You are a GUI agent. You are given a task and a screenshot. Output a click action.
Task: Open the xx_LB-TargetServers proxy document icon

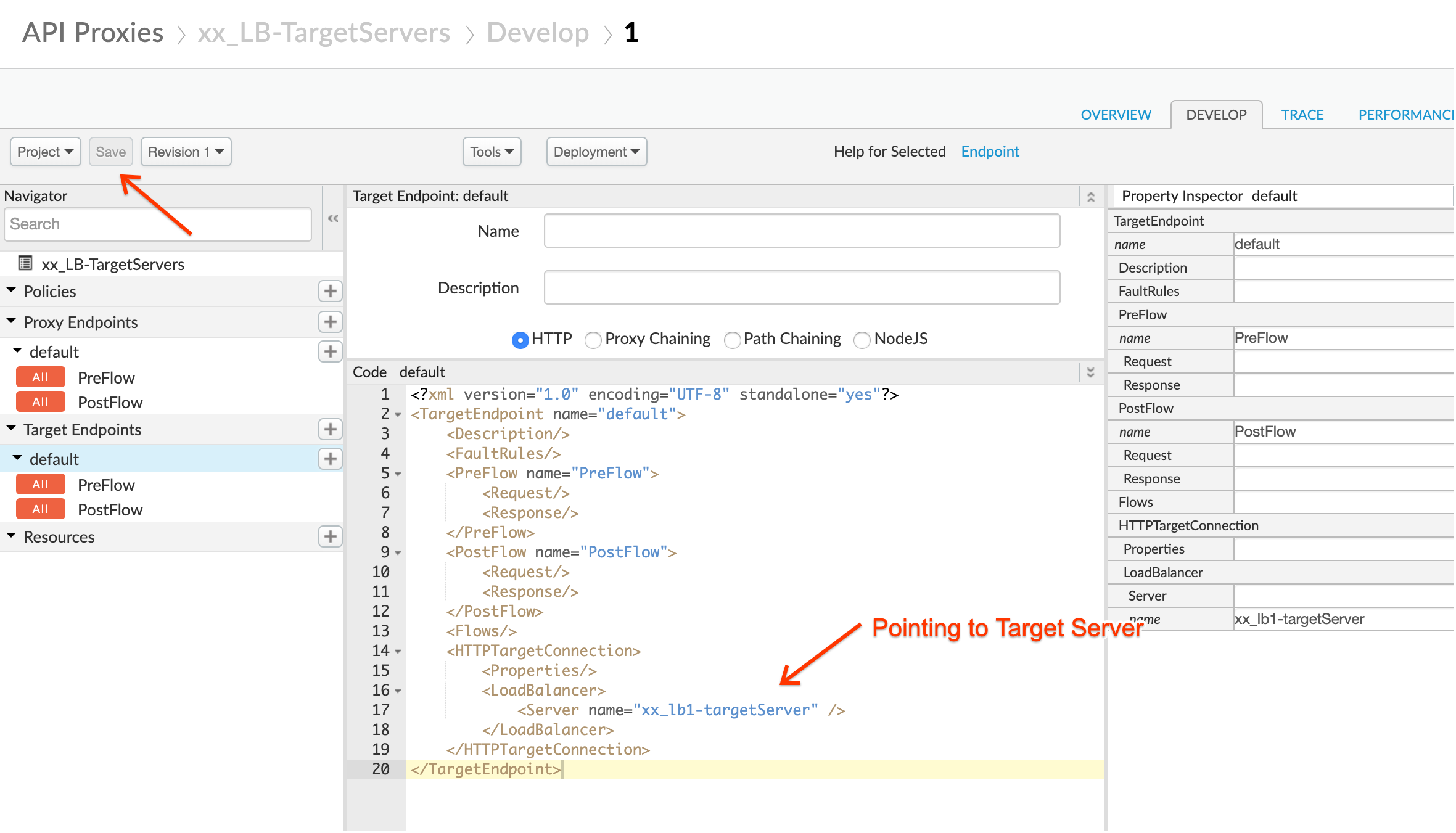tap(25, 264)
